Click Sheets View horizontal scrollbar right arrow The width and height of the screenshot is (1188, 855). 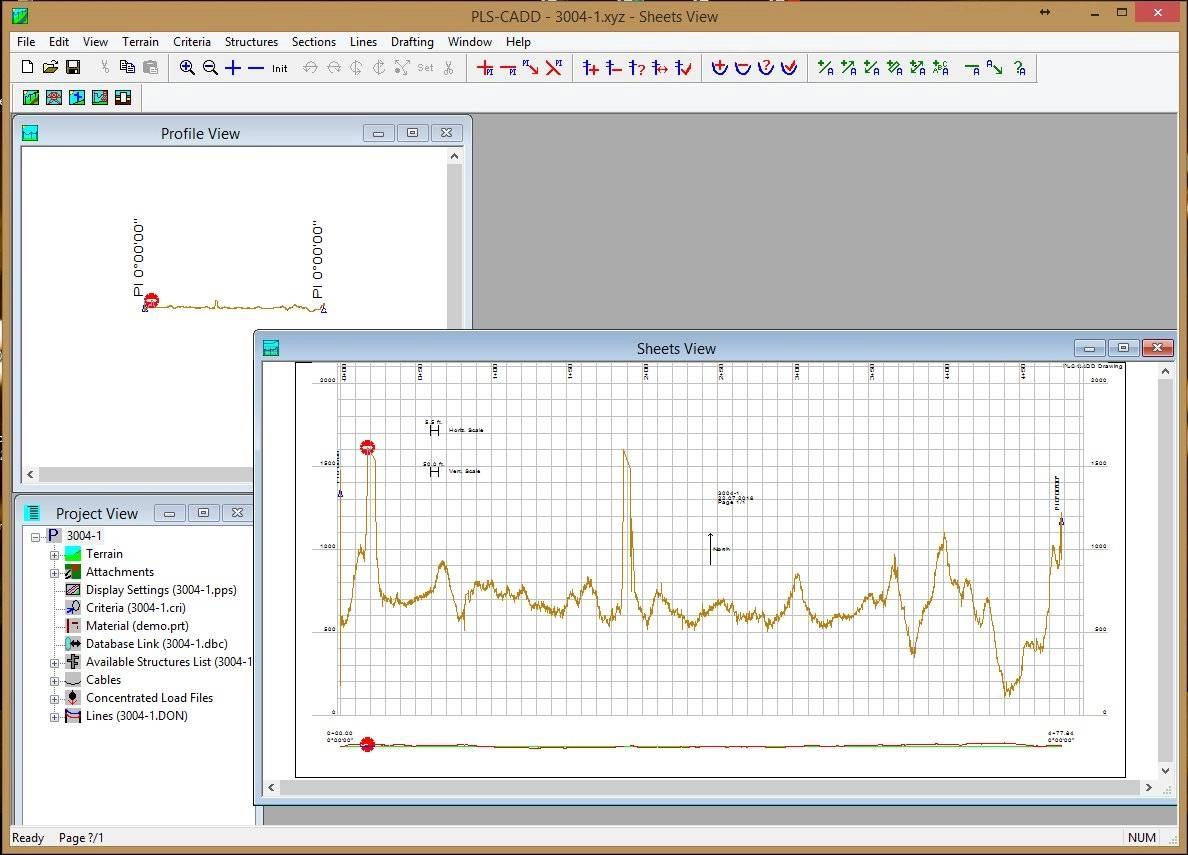pyautogui.click(x=1149, y=788)
